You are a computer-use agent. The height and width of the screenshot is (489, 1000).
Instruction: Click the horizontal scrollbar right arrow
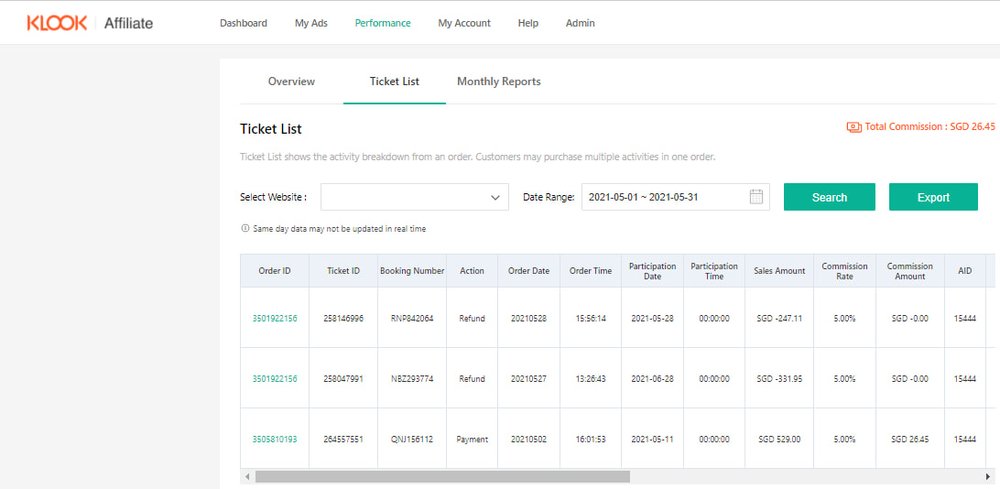[988, 477]
